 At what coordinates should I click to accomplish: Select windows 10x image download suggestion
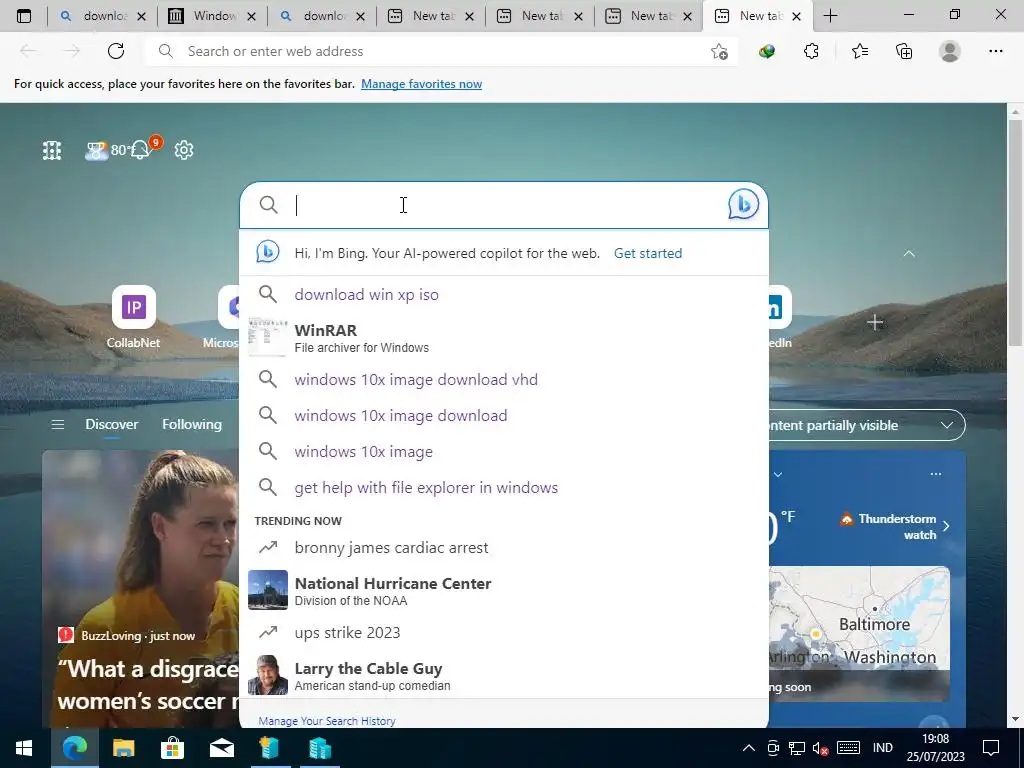coord(504,415)
